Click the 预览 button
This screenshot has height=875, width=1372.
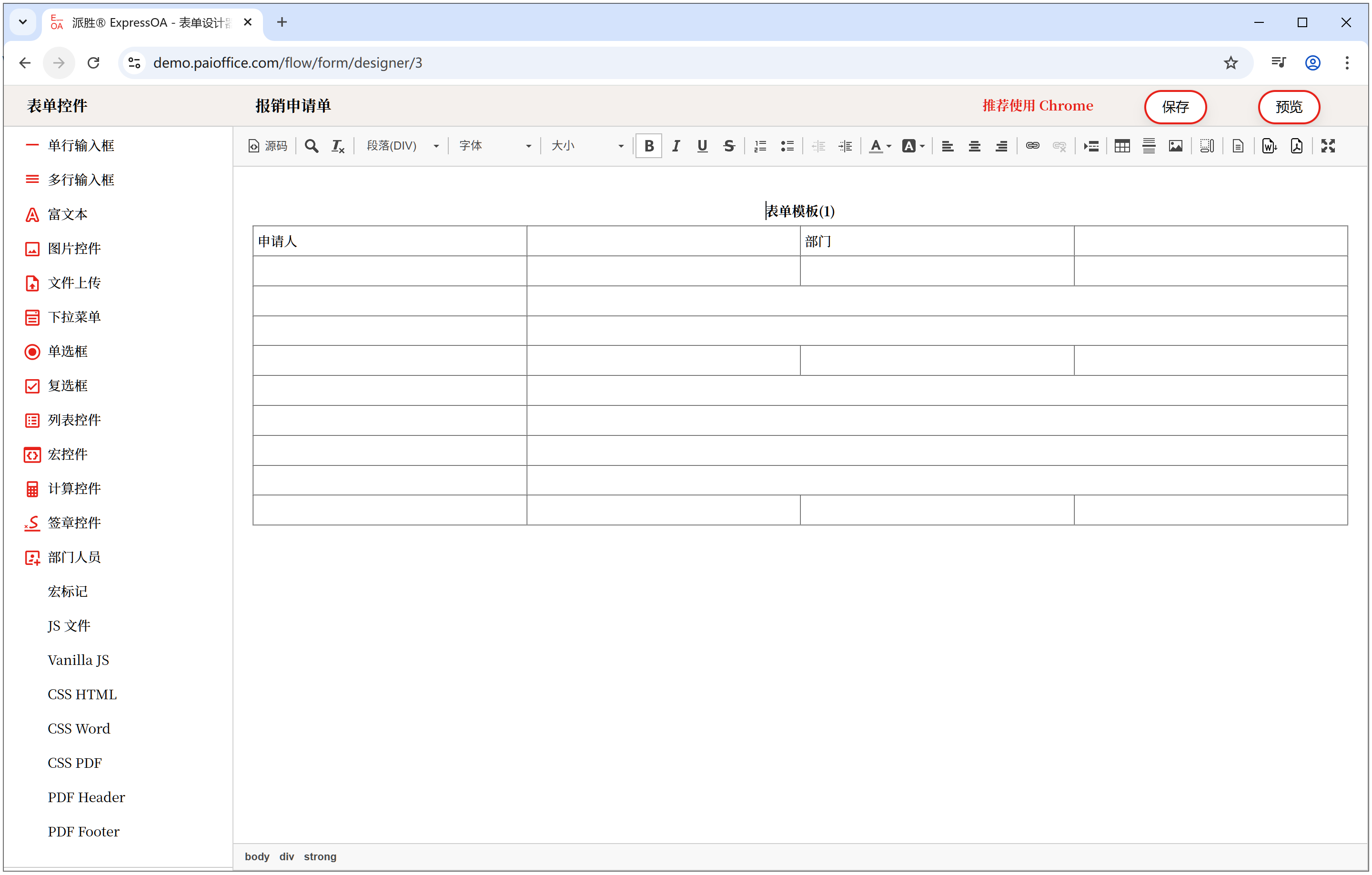pos(1288,107)
